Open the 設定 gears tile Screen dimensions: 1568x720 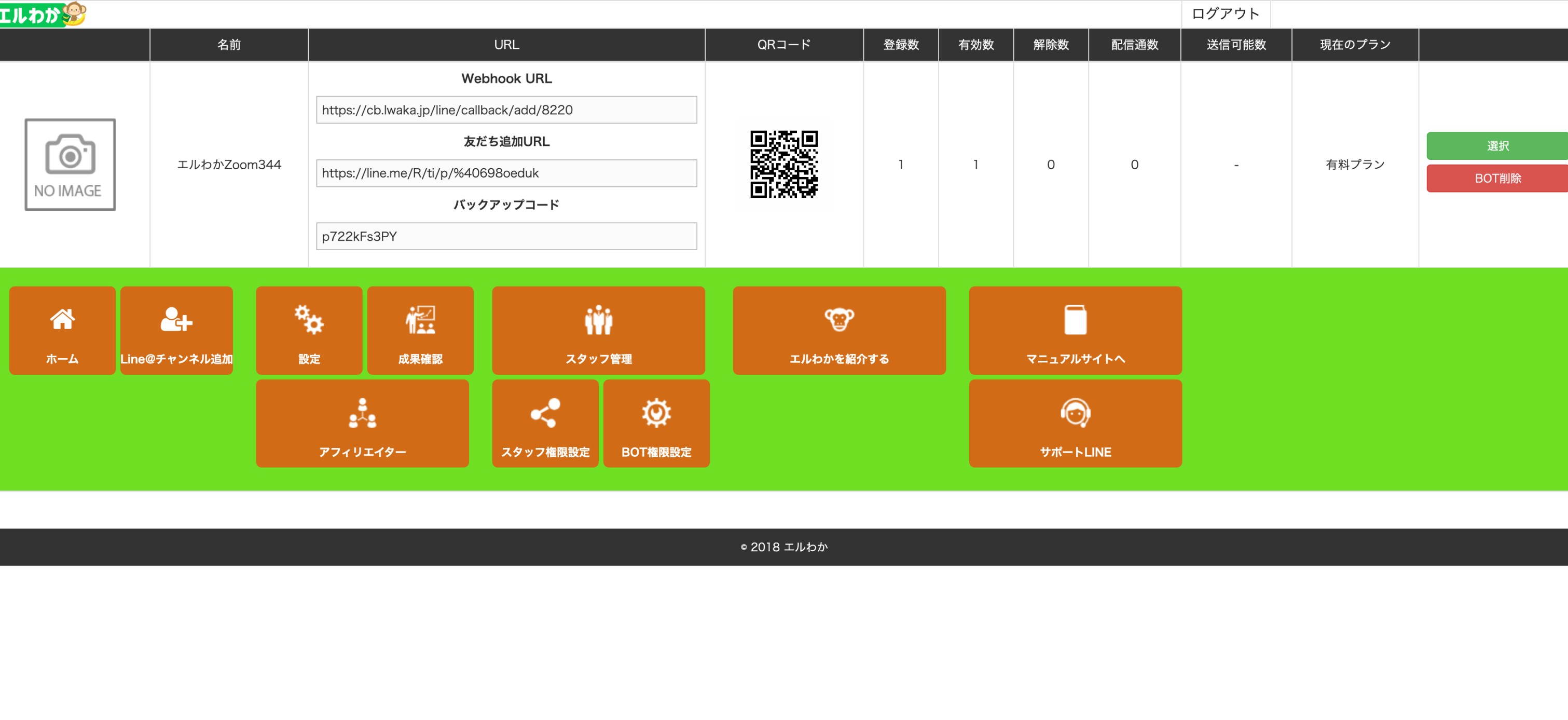(x=309, y=330)
